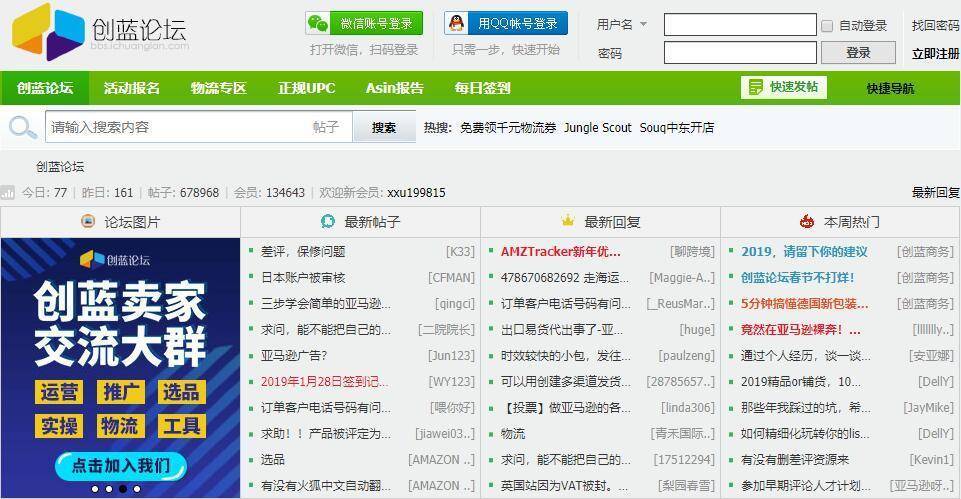This screenshot has width=961, height=499.
Task: Open the post 创蓝论坛春节不打烊!
Action: (x=797, y=278)
